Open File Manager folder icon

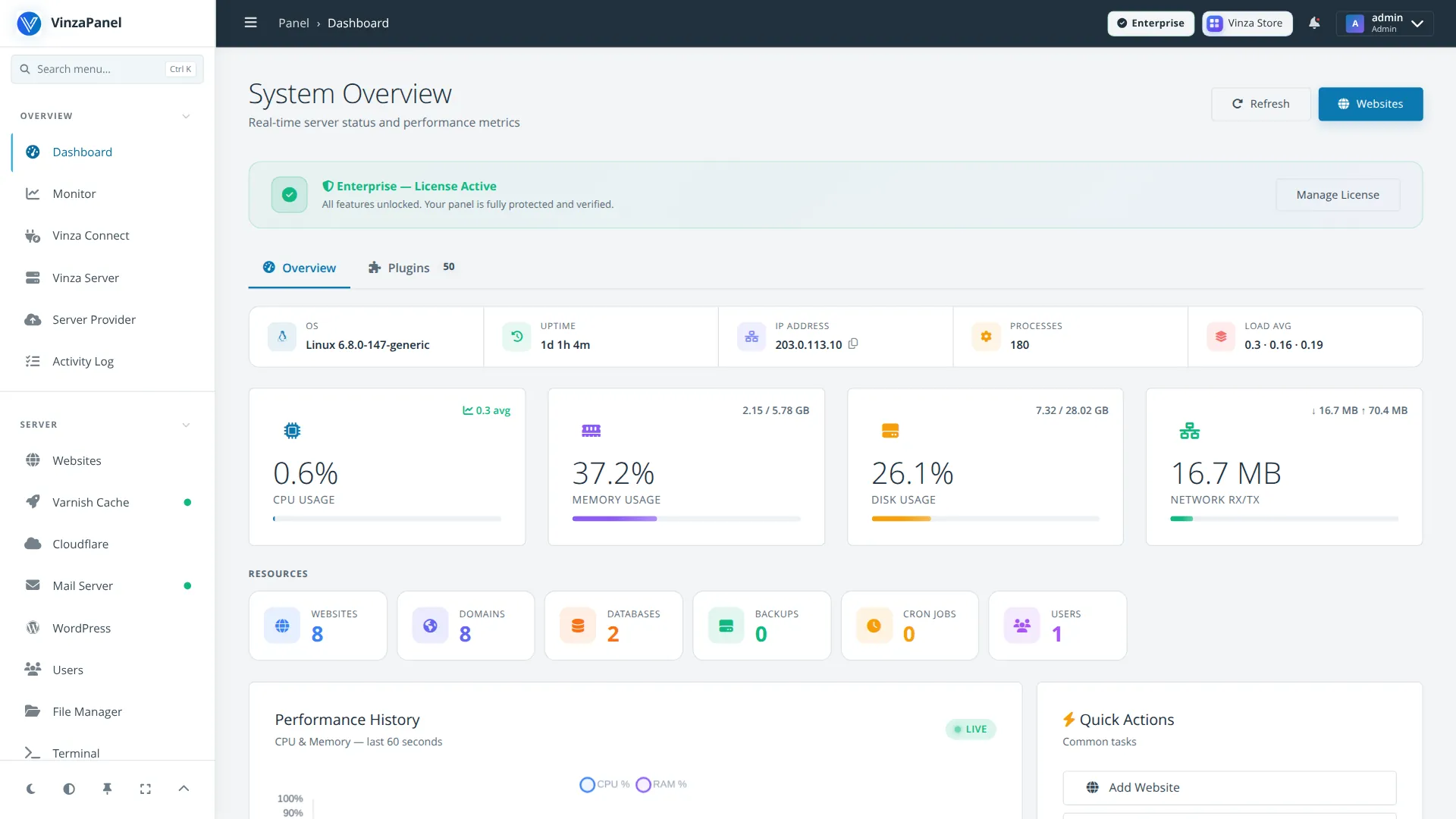(33, 711)
